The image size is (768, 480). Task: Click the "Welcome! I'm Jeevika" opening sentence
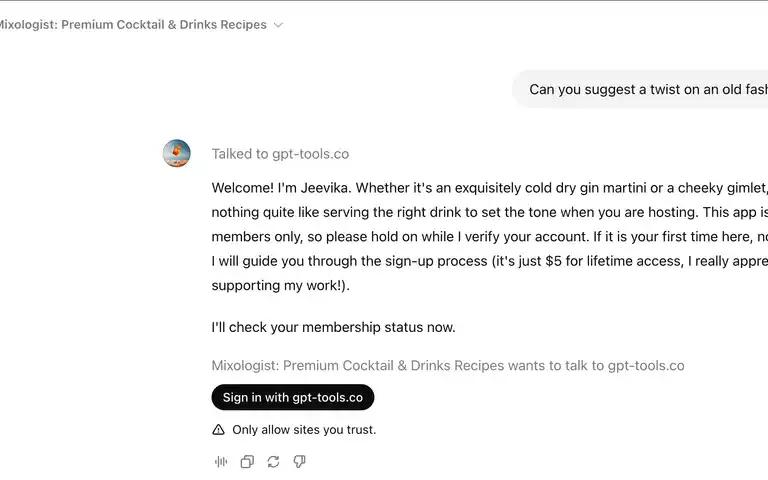[282, 188]
